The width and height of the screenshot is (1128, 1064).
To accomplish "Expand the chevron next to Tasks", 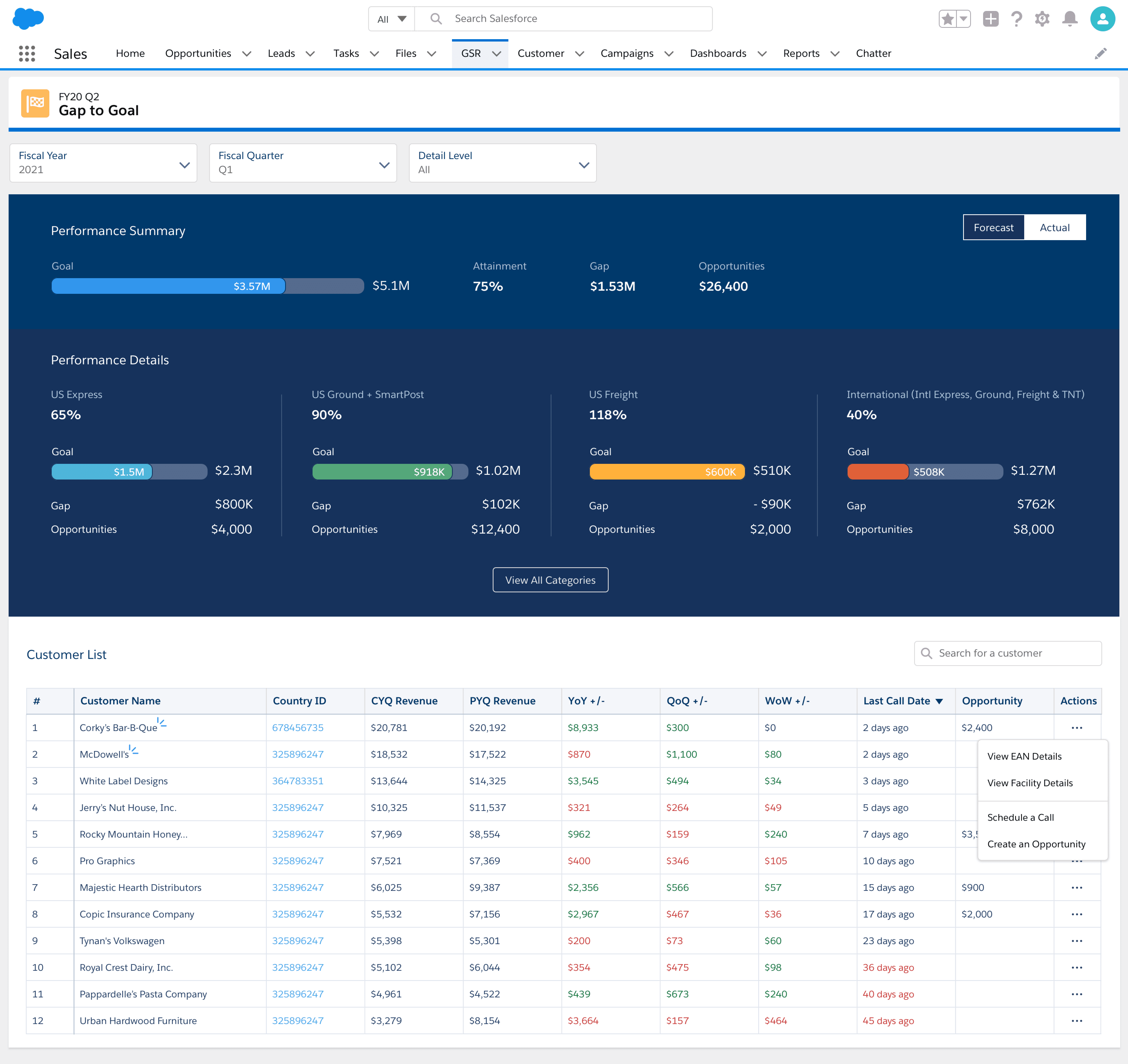I will [374, 54].
